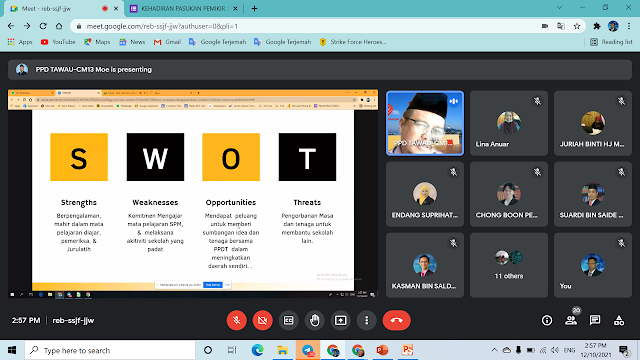Image resolution: width=640 pixels, height=360 pixels.
Task: Open Strike Force Heroes bookmark
Action: click(353, 42)
